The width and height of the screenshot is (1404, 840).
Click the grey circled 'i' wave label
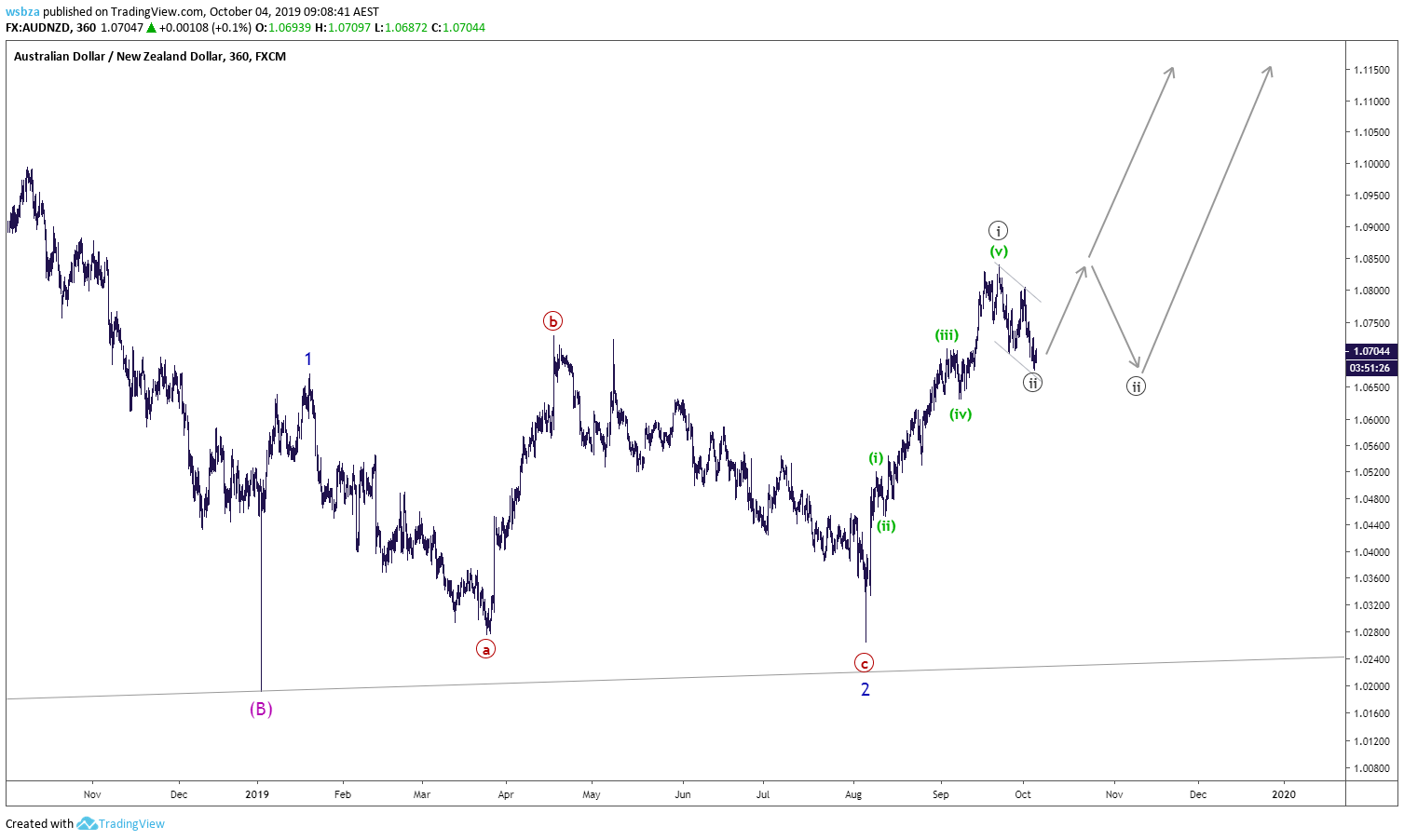(998, 231)
